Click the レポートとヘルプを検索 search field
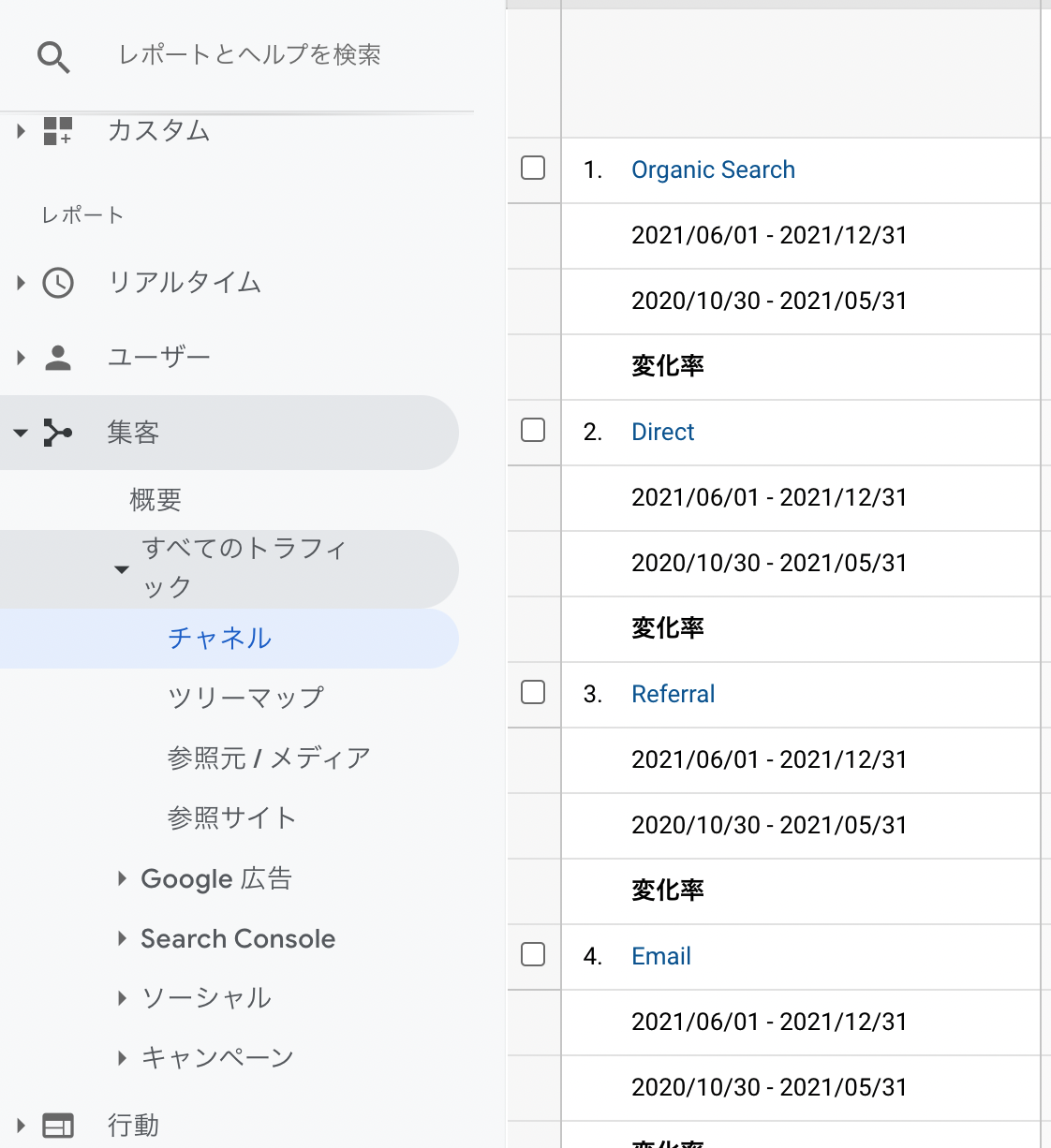This screenshot has width=1051, height=1148. click(249, 55)
